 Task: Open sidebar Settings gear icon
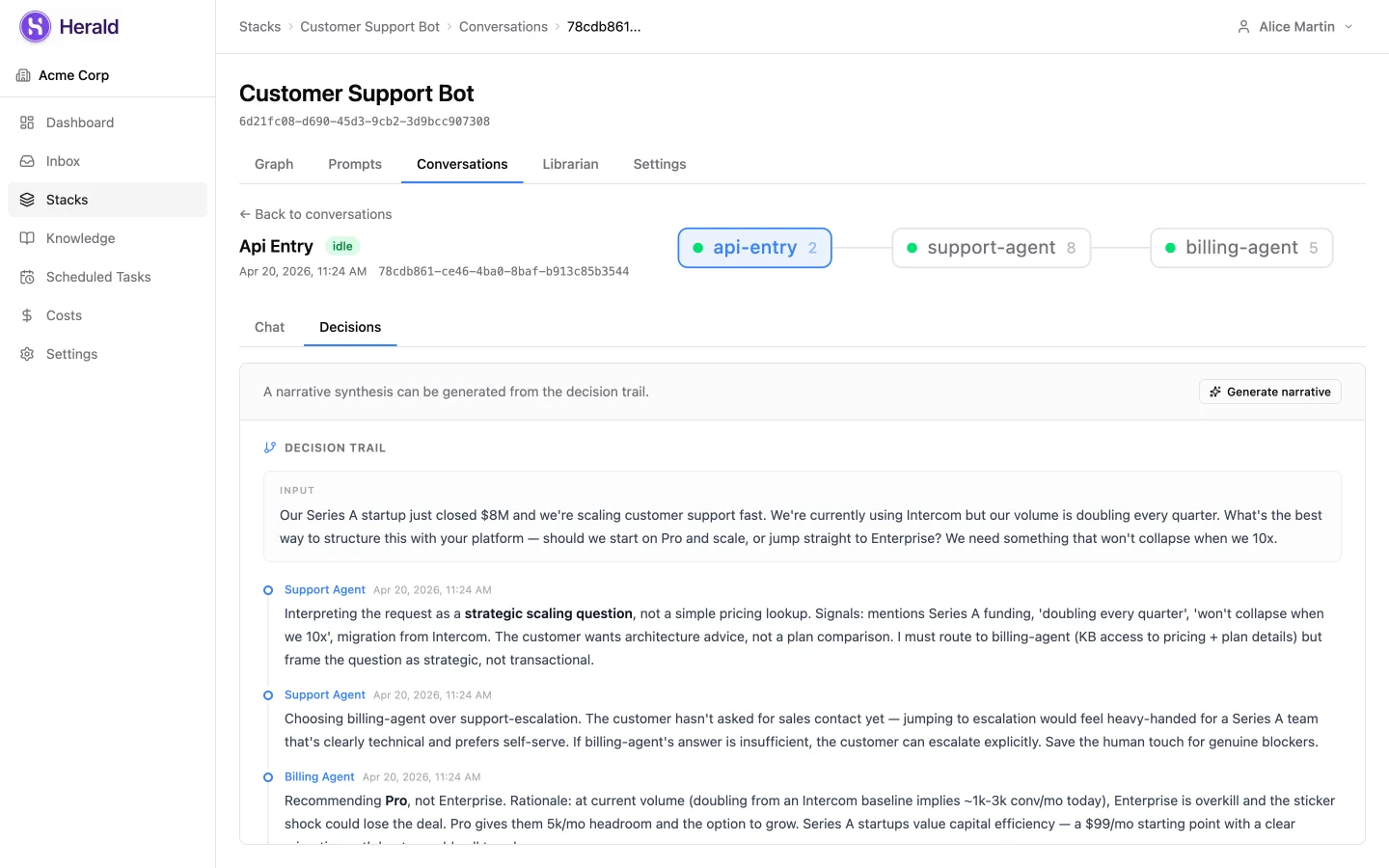point(27,354)
